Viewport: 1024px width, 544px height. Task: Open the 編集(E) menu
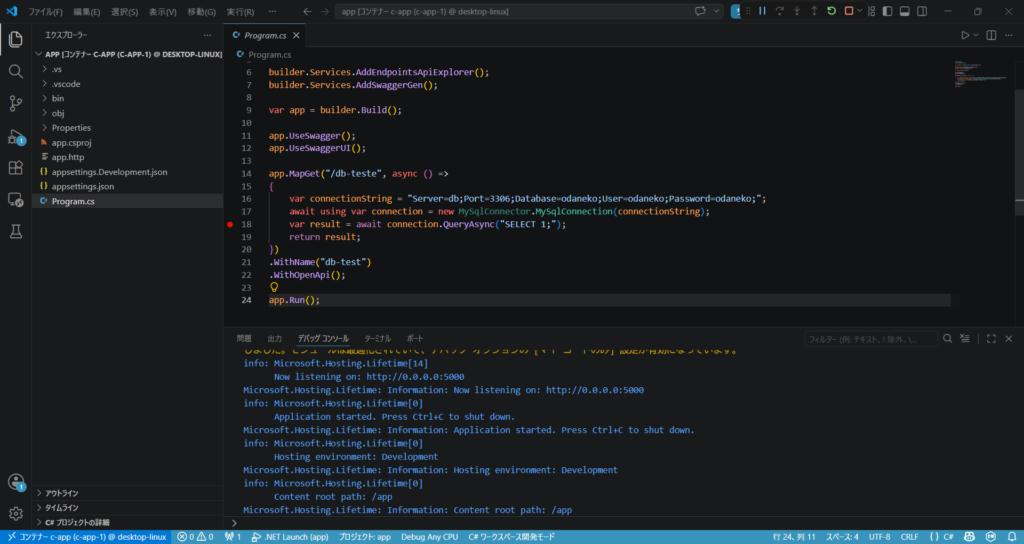(x=87, y=12)
